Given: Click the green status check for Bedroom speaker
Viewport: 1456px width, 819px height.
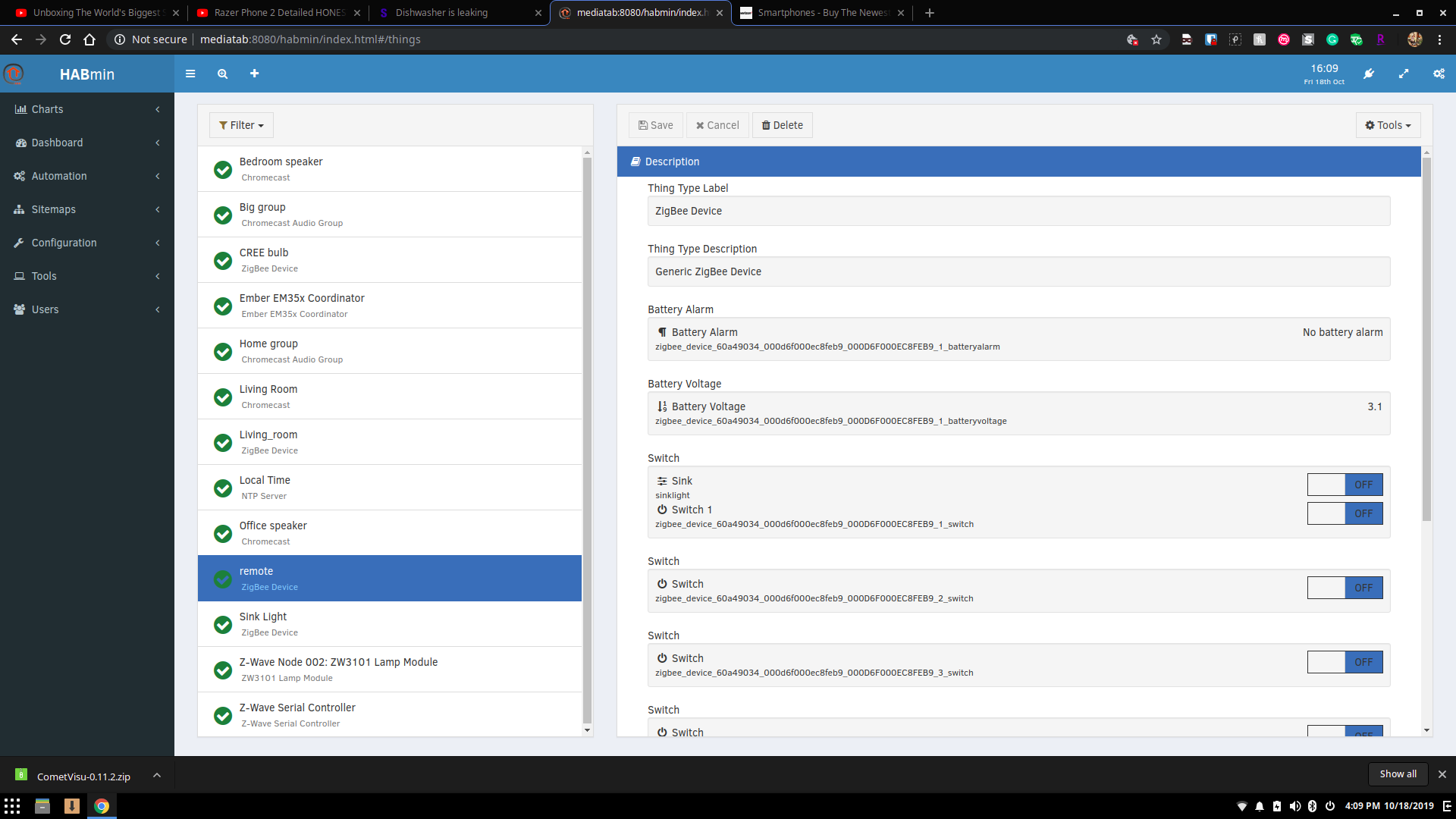Looking at the screenshot, I should coord(223,169).
